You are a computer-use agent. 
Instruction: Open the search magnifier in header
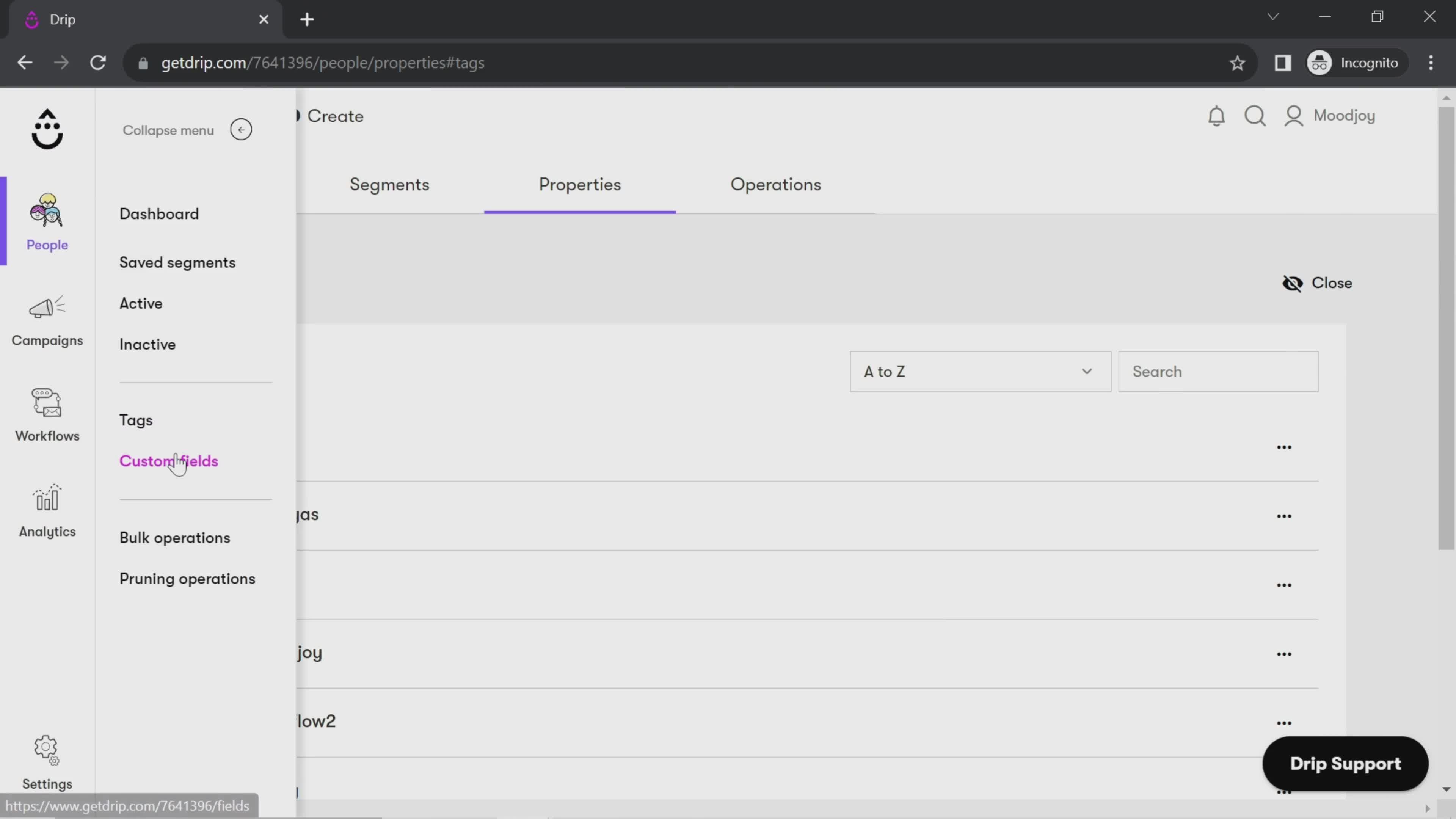1255,116
